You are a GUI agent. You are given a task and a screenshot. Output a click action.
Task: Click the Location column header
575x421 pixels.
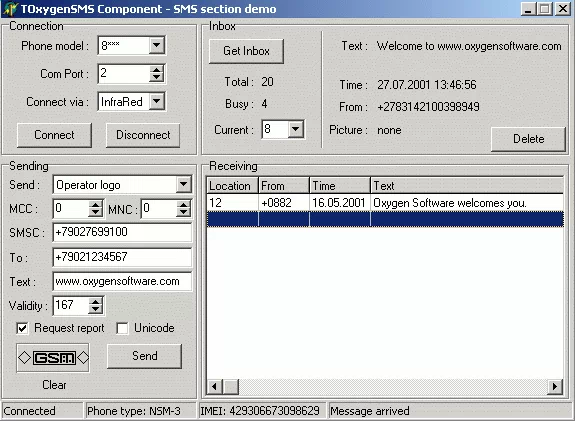pyautogui.click(x=232, y=186)
